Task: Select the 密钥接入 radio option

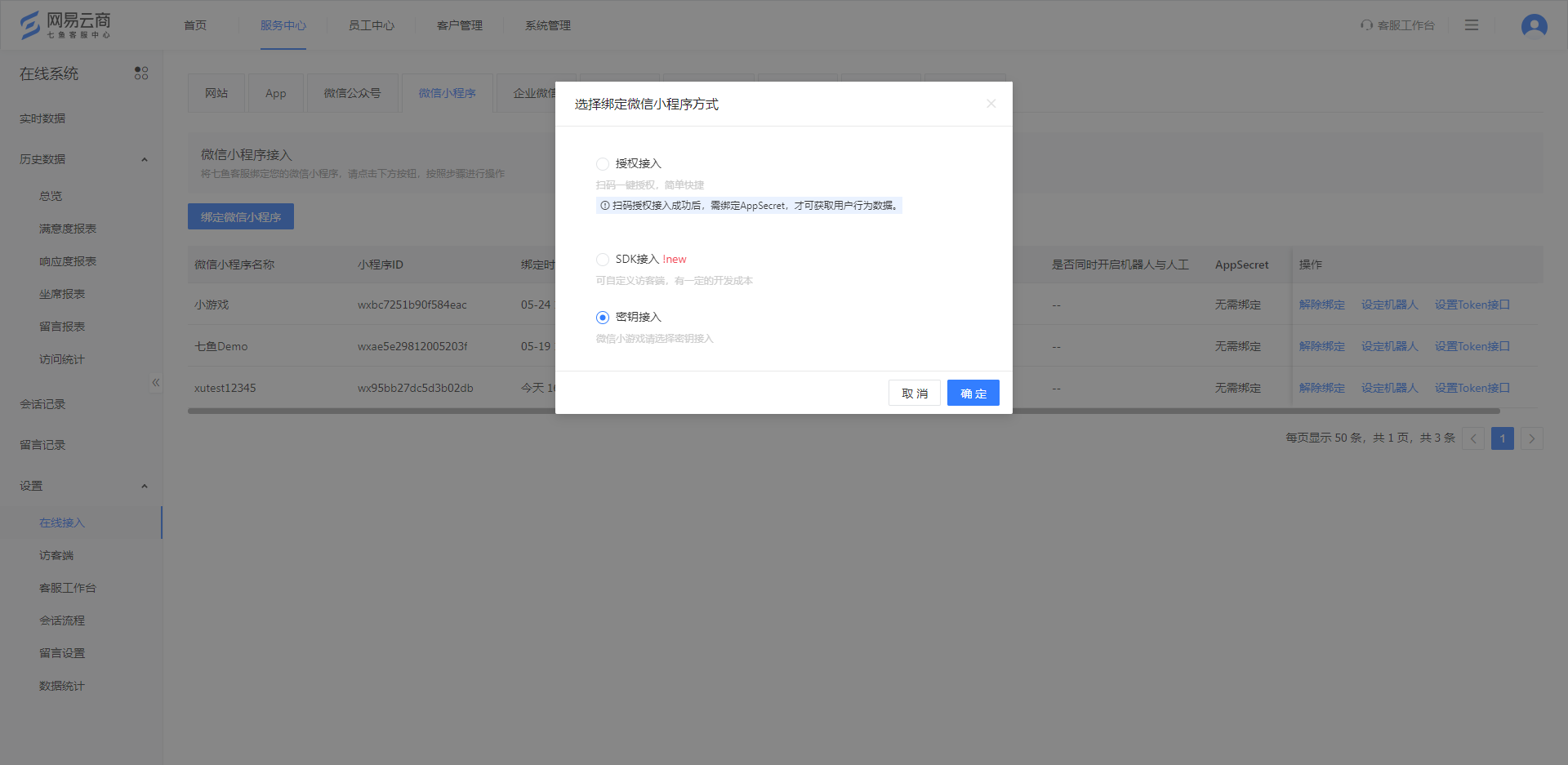Action: coord(603,318)
